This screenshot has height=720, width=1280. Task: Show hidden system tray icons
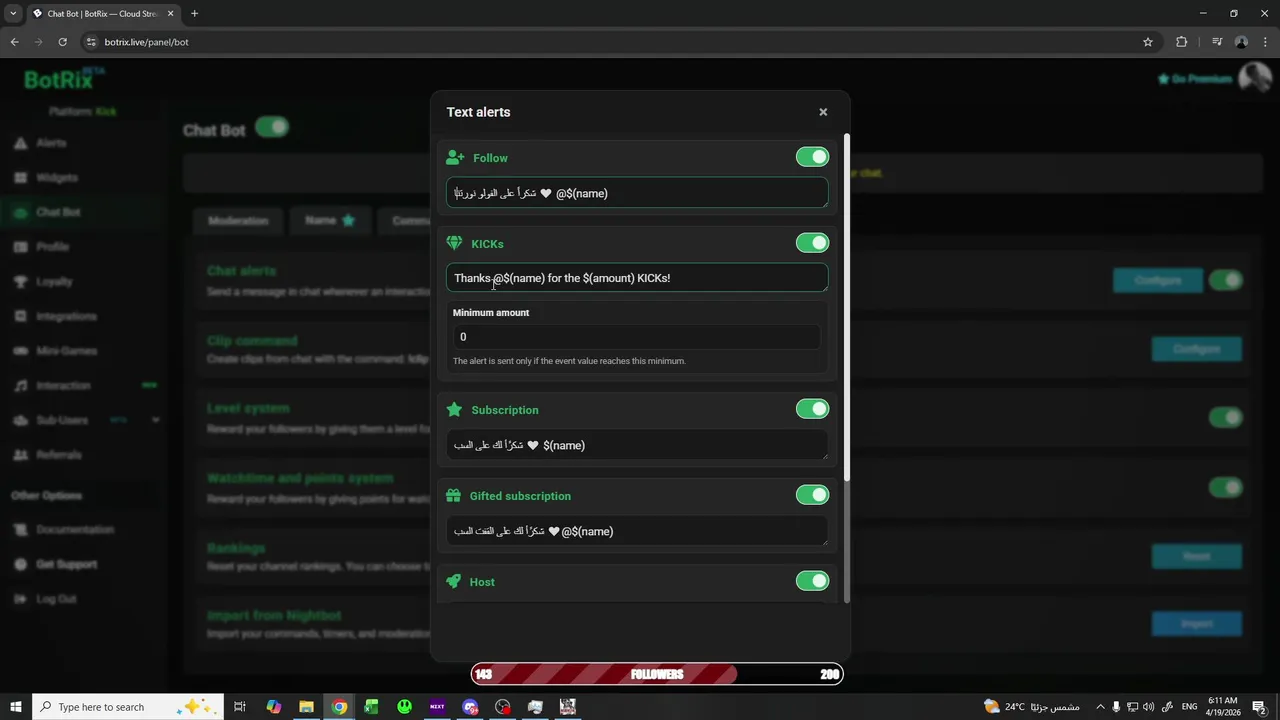pos(1100,707)
